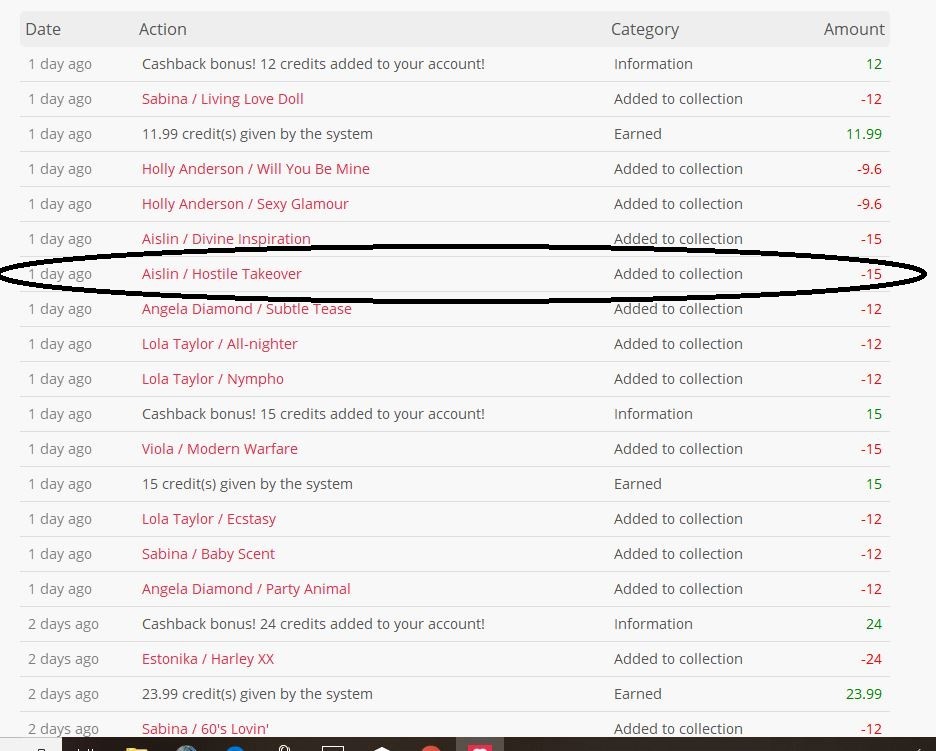The image size is (936, 751).
Task: Open Holly Anderson / Will You Be Mine
Action: (255, 169)
